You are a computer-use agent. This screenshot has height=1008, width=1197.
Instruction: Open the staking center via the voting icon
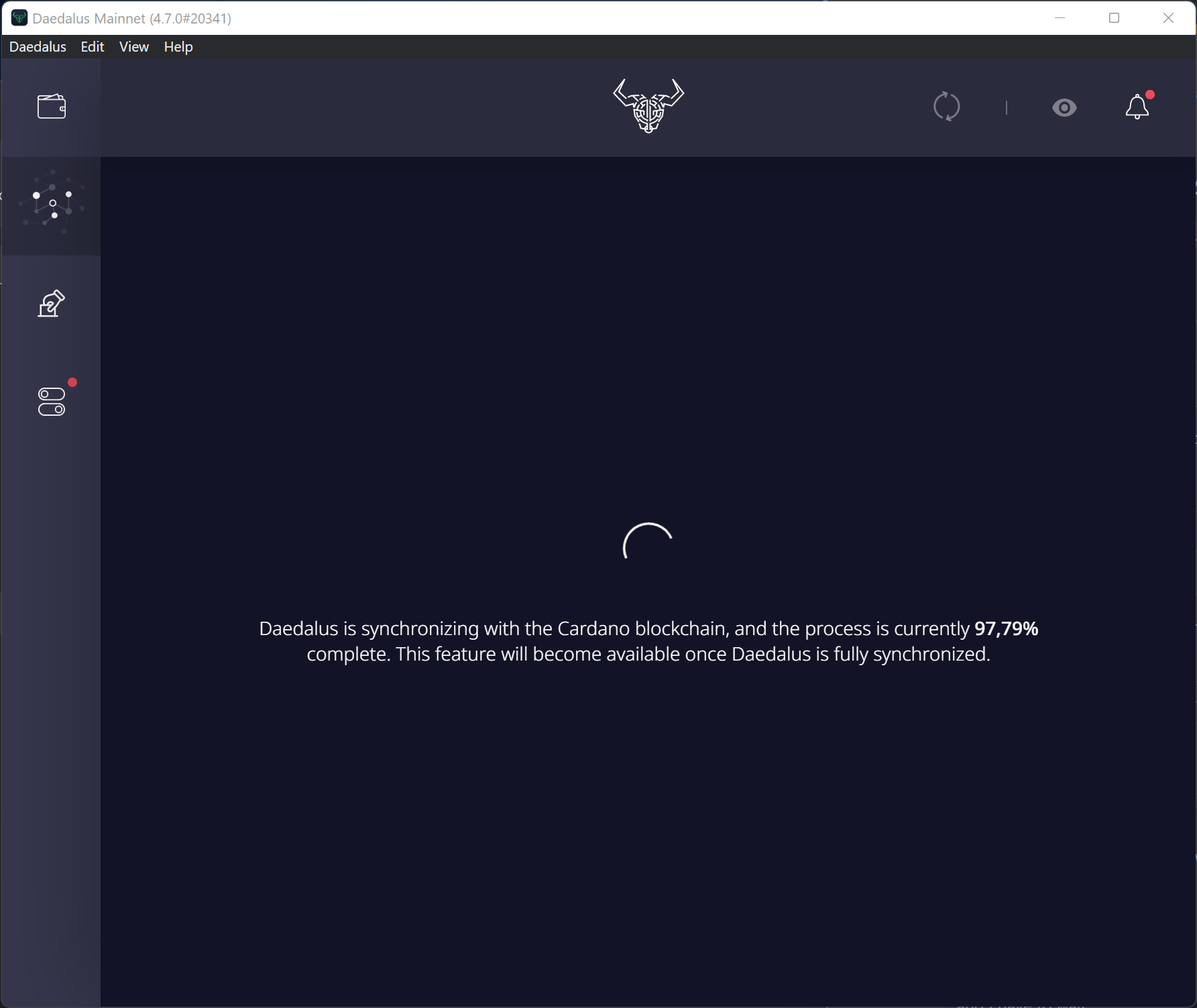(51, 303)
